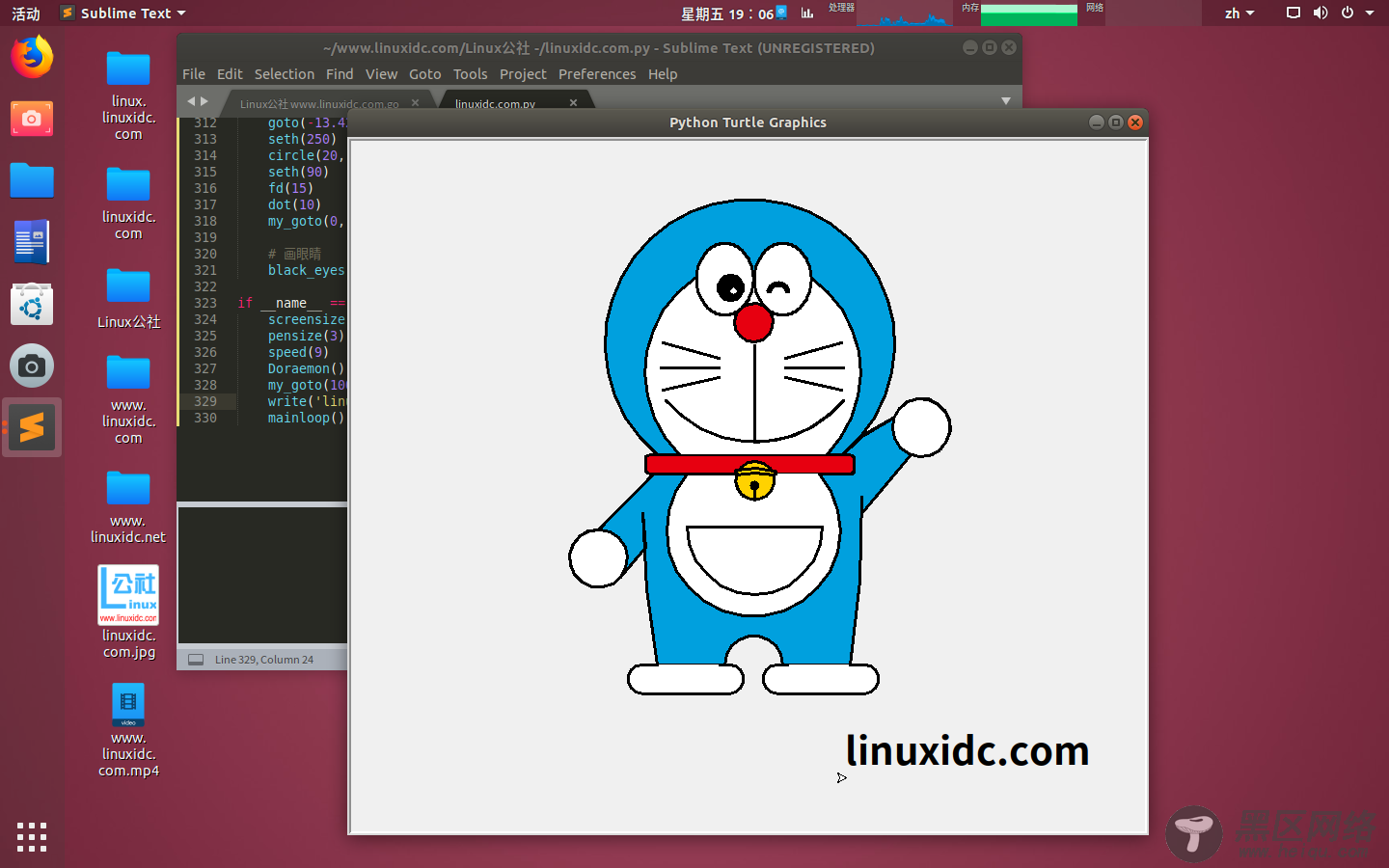Click the Sublime Text dock icon
The height and width of the screenshot is (868, 1389).
click(32, 427)
